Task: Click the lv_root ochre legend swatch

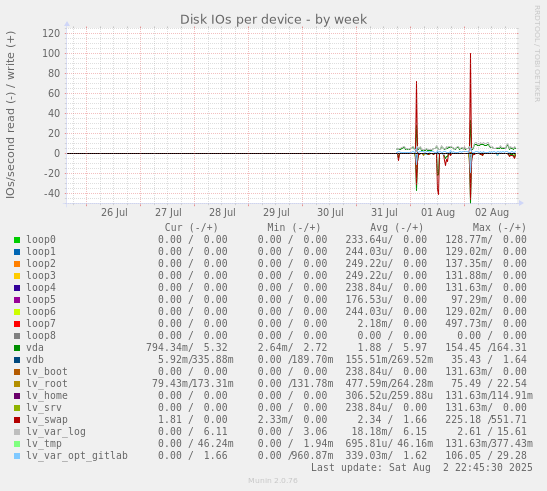Action: [17, 384]
